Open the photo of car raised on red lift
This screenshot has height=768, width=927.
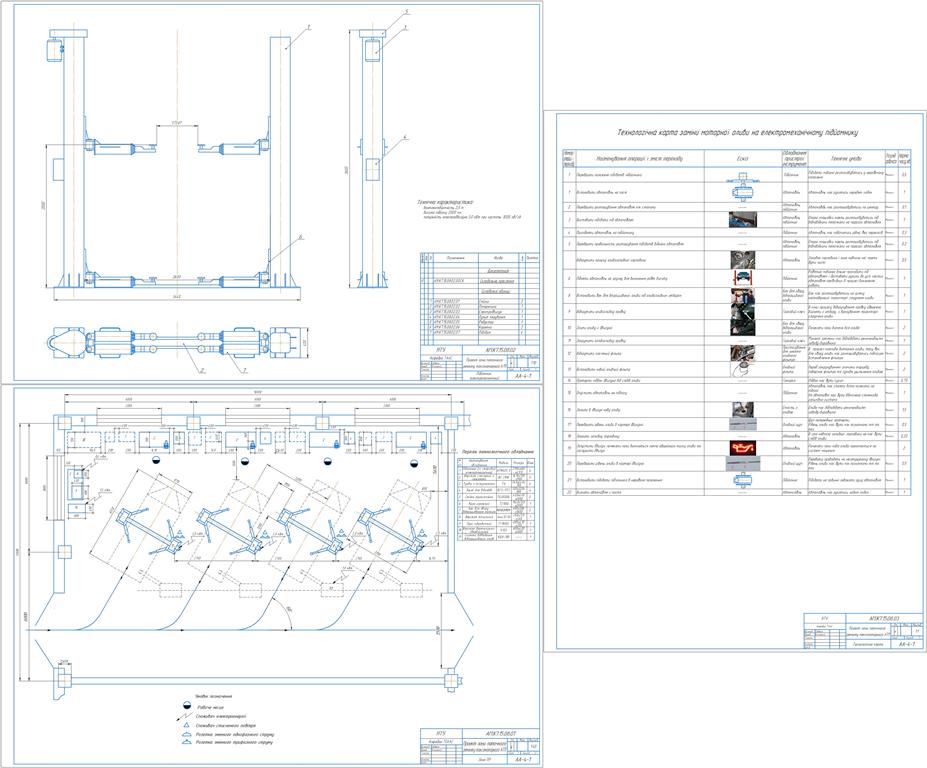[743, 277]
